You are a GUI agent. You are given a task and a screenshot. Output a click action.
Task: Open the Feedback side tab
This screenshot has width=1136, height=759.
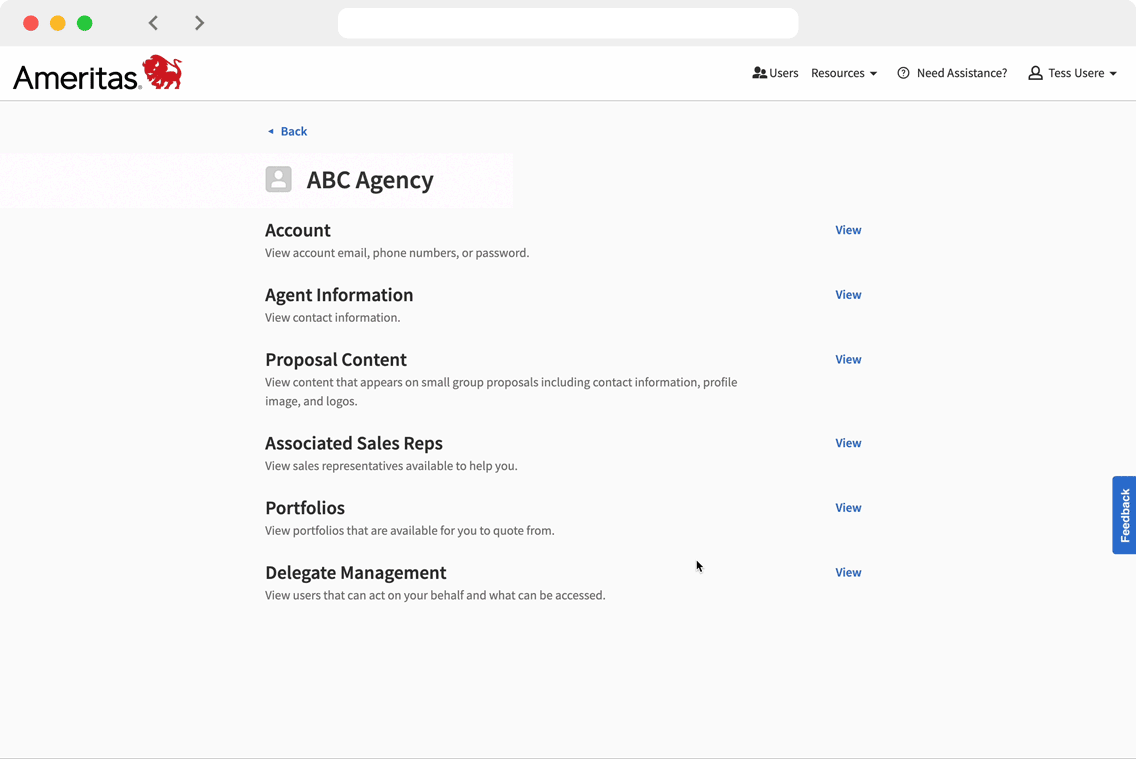1124,515
